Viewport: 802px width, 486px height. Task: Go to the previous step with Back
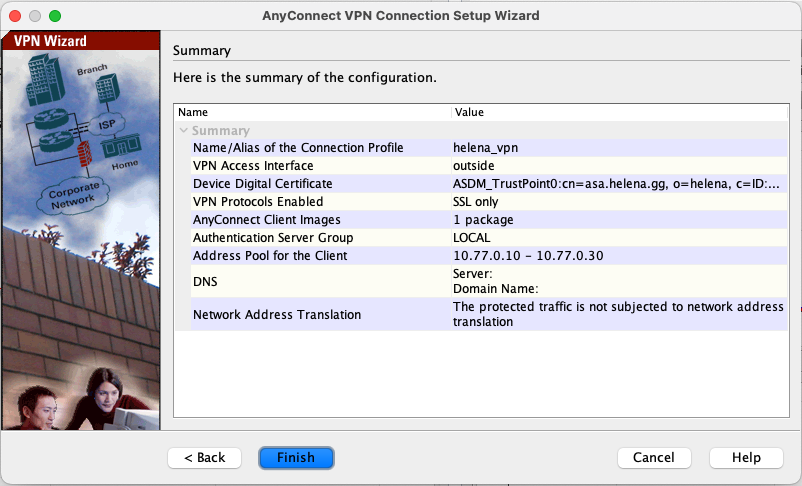pos(205,458)
